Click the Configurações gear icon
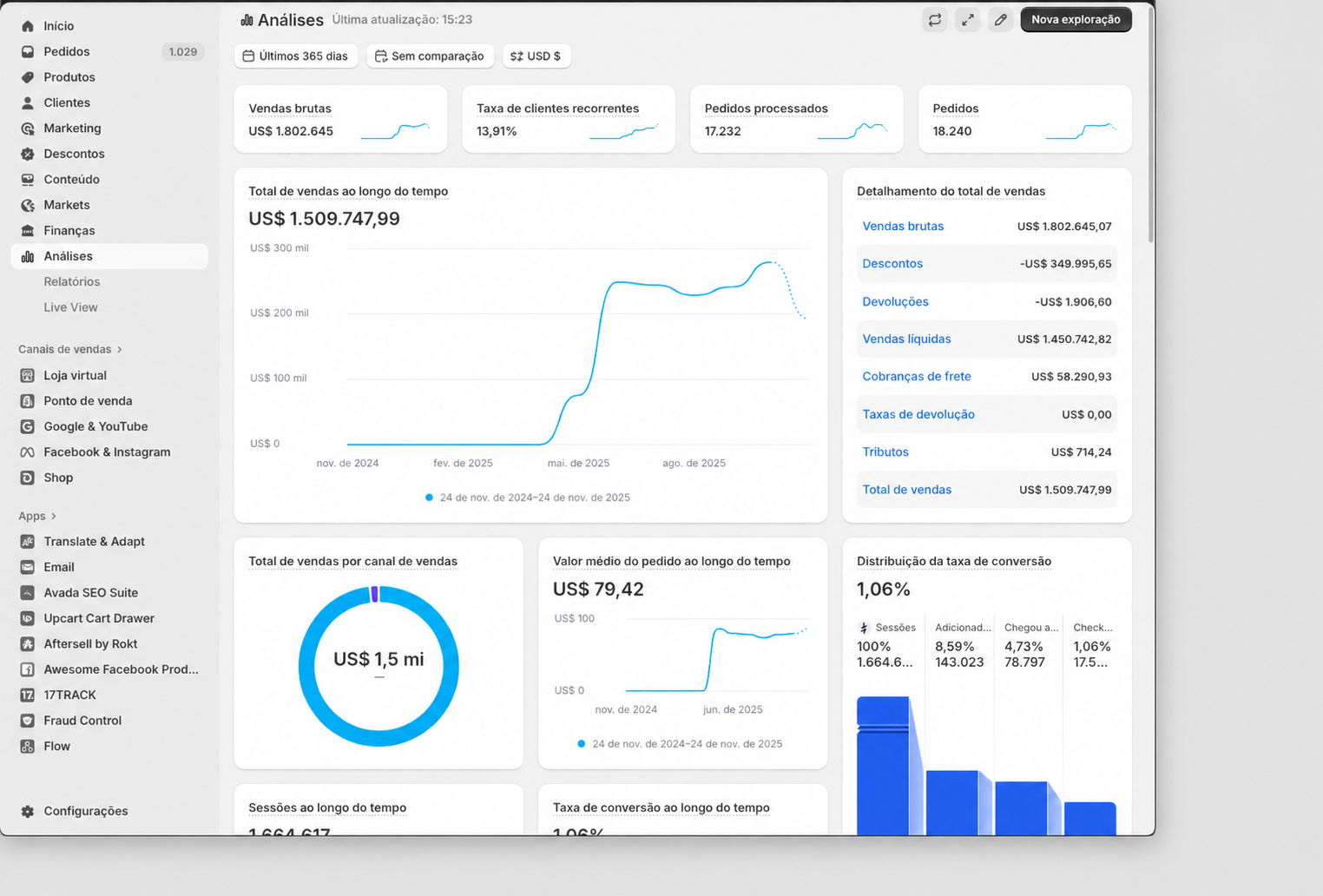Image resolution: width=1323 pixels, height=896 pixels. (28, 811)
